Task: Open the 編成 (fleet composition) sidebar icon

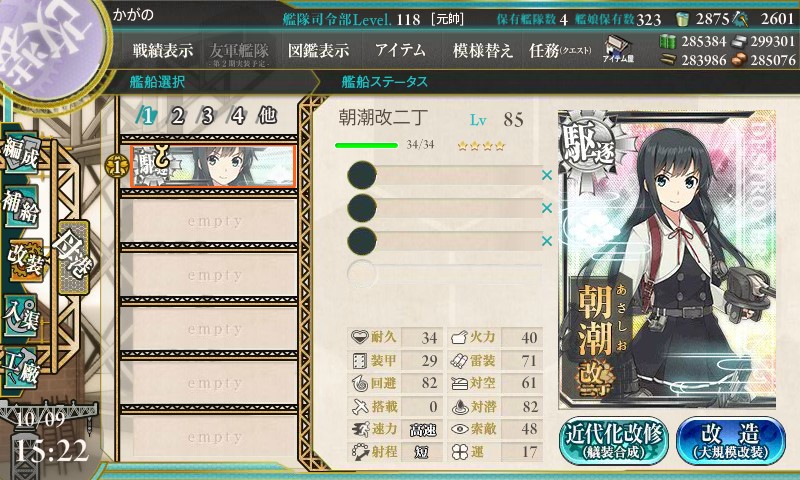Action: [x=21, y=153]
